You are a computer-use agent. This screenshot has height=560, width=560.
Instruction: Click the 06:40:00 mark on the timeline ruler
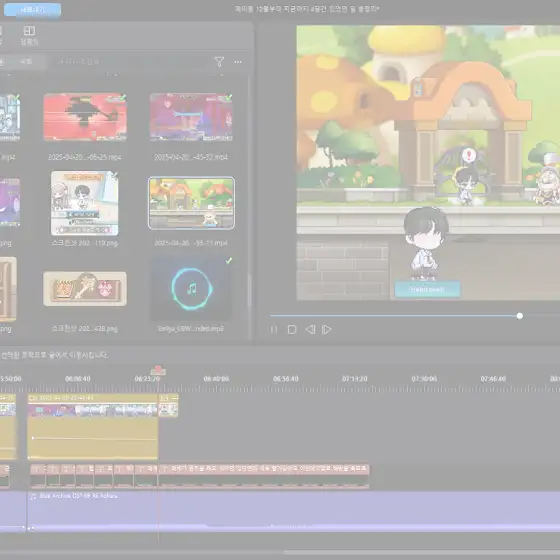point(216,379)
